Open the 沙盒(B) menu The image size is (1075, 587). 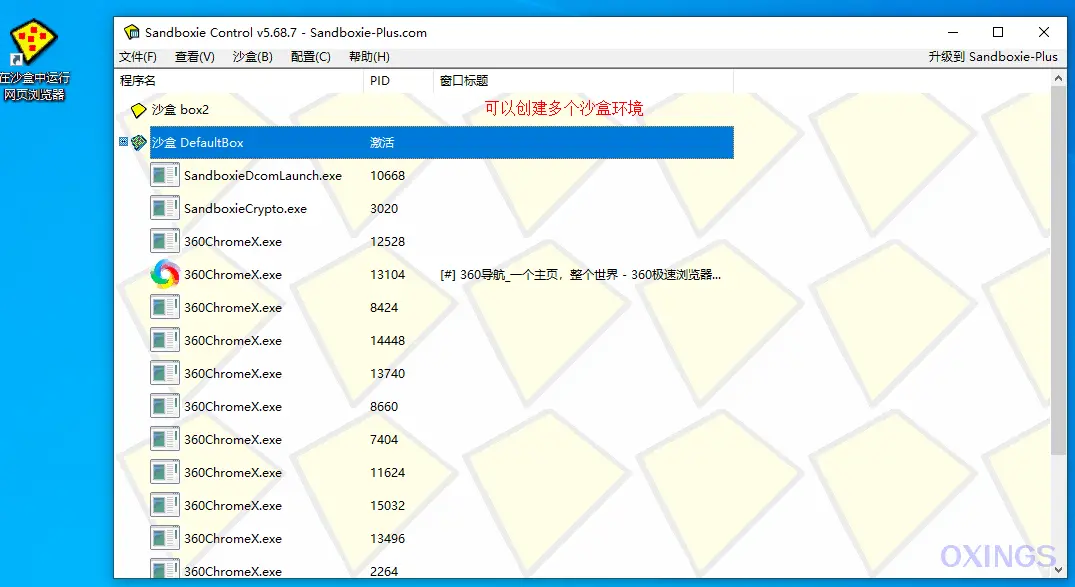252,57
